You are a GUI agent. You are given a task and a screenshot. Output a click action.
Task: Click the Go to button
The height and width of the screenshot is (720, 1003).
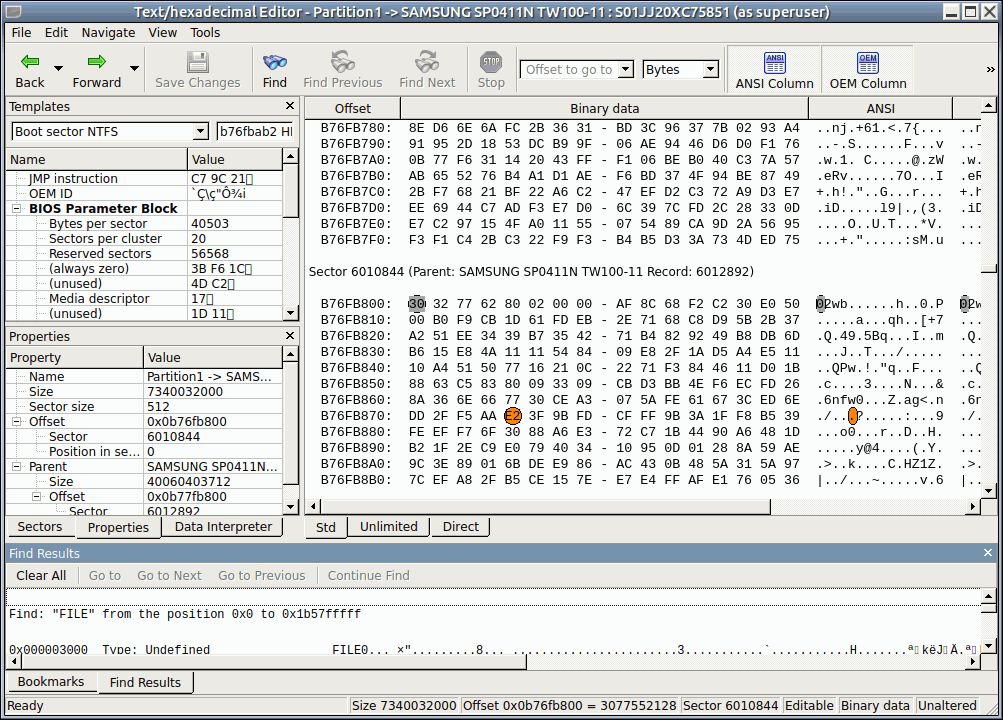pyautogui.click(x=105, y=575)
